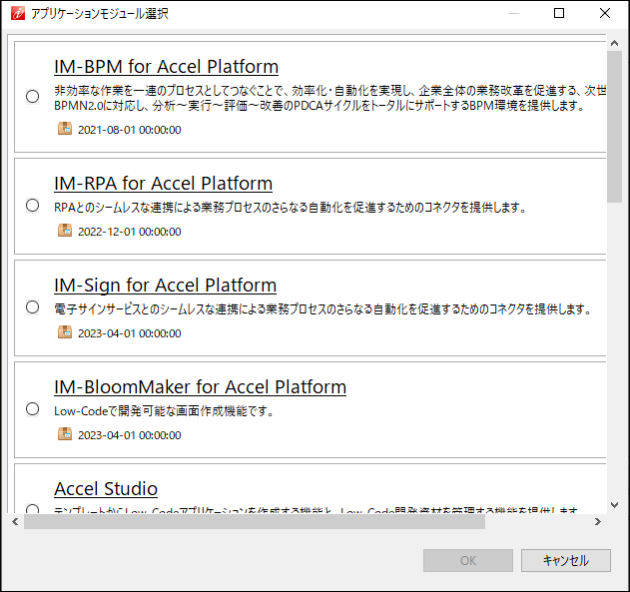Click package icon under IM-Sign description
Screen dimensions: 630x592
coord(65,333)
